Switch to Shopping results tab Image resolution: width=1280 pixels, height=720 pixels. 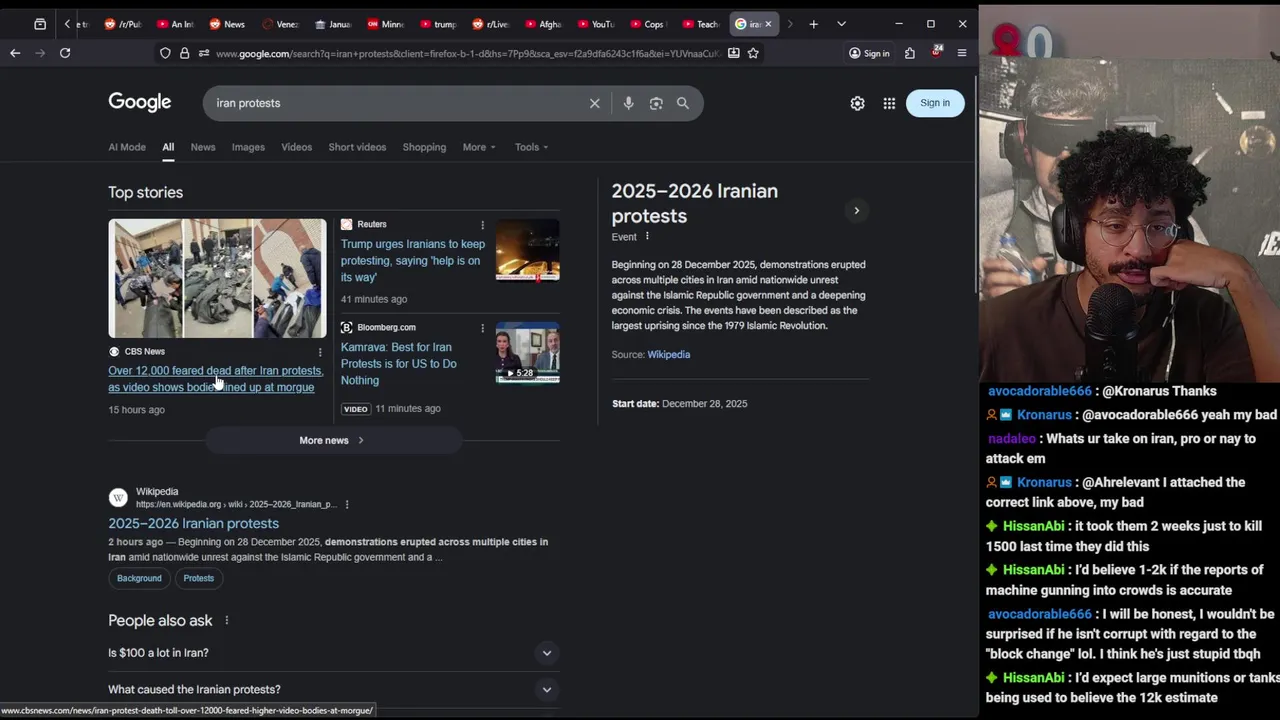pos(424,147)
